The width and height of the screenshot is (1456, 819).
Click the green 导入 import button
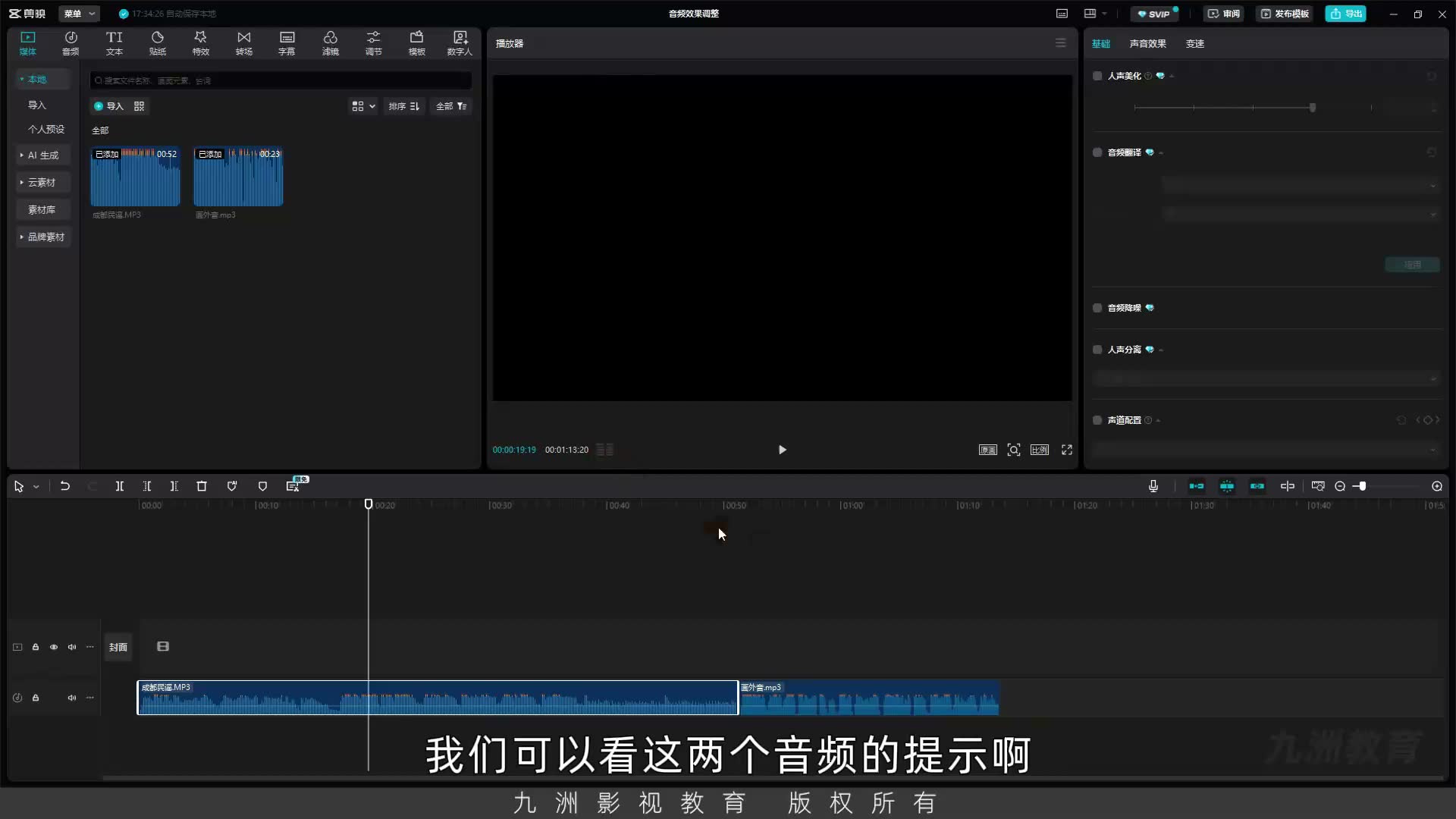[108, 106]
